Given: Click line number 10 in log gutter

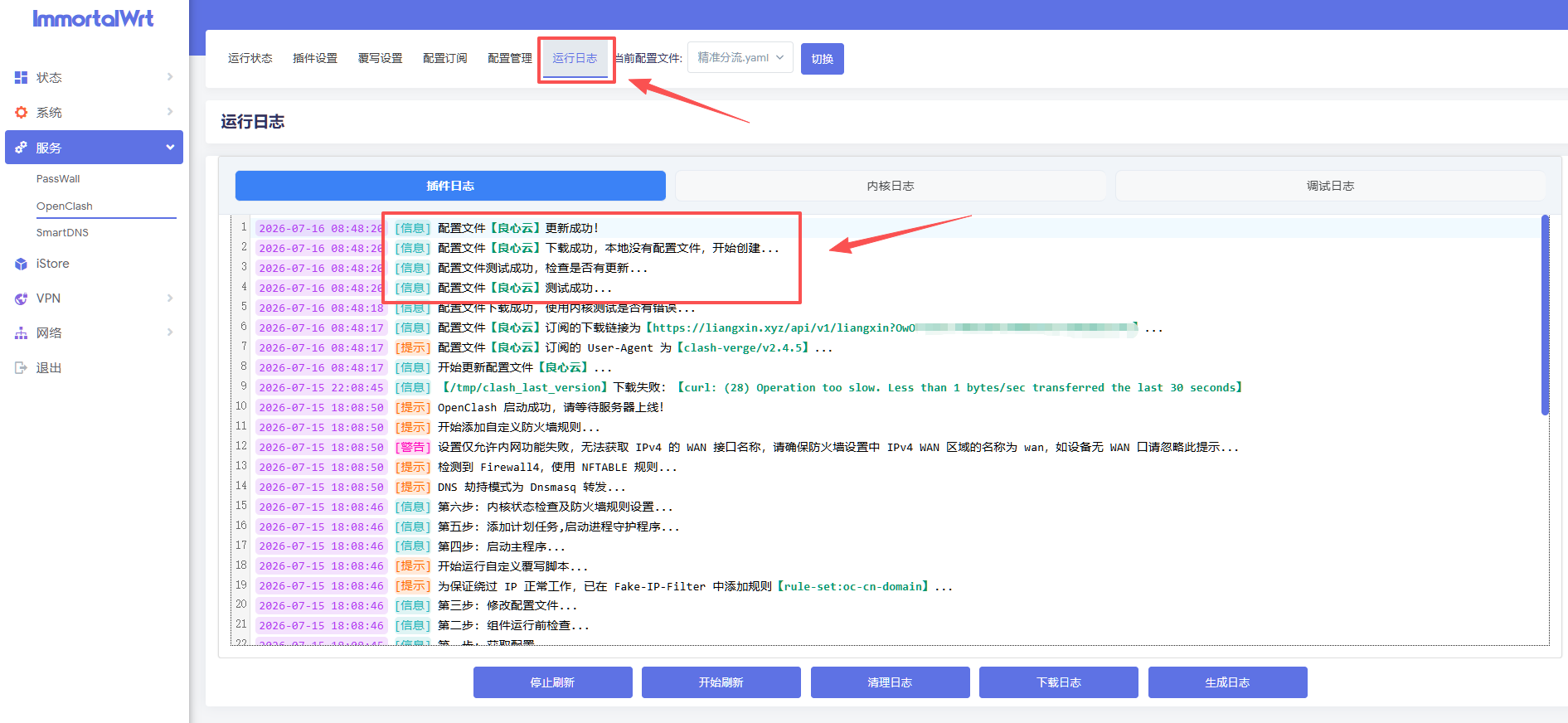Looking at the screenshot, I should [241, 406].
